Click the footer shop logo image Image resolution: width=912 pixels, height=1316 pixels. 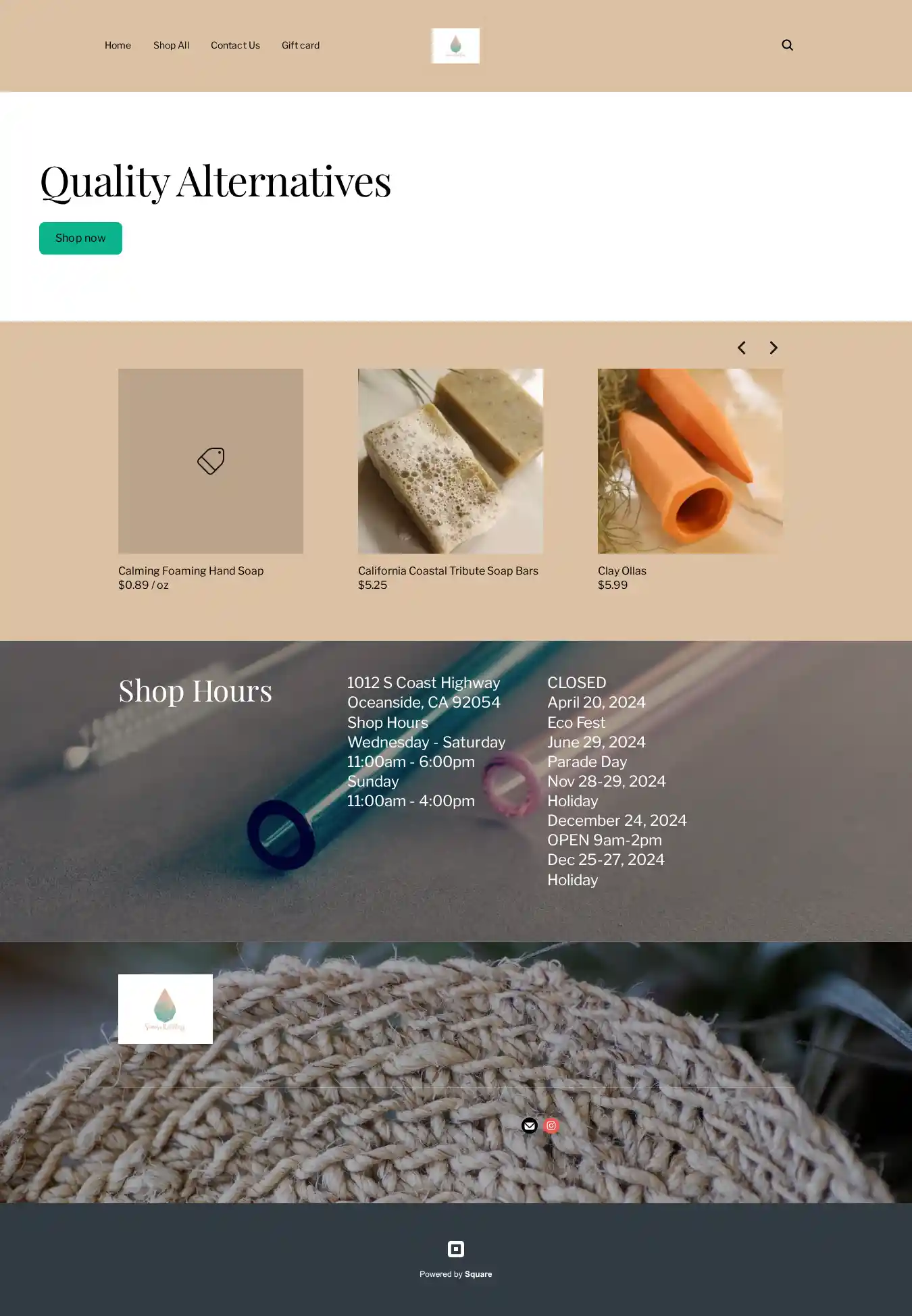(x=166, y=1009)
